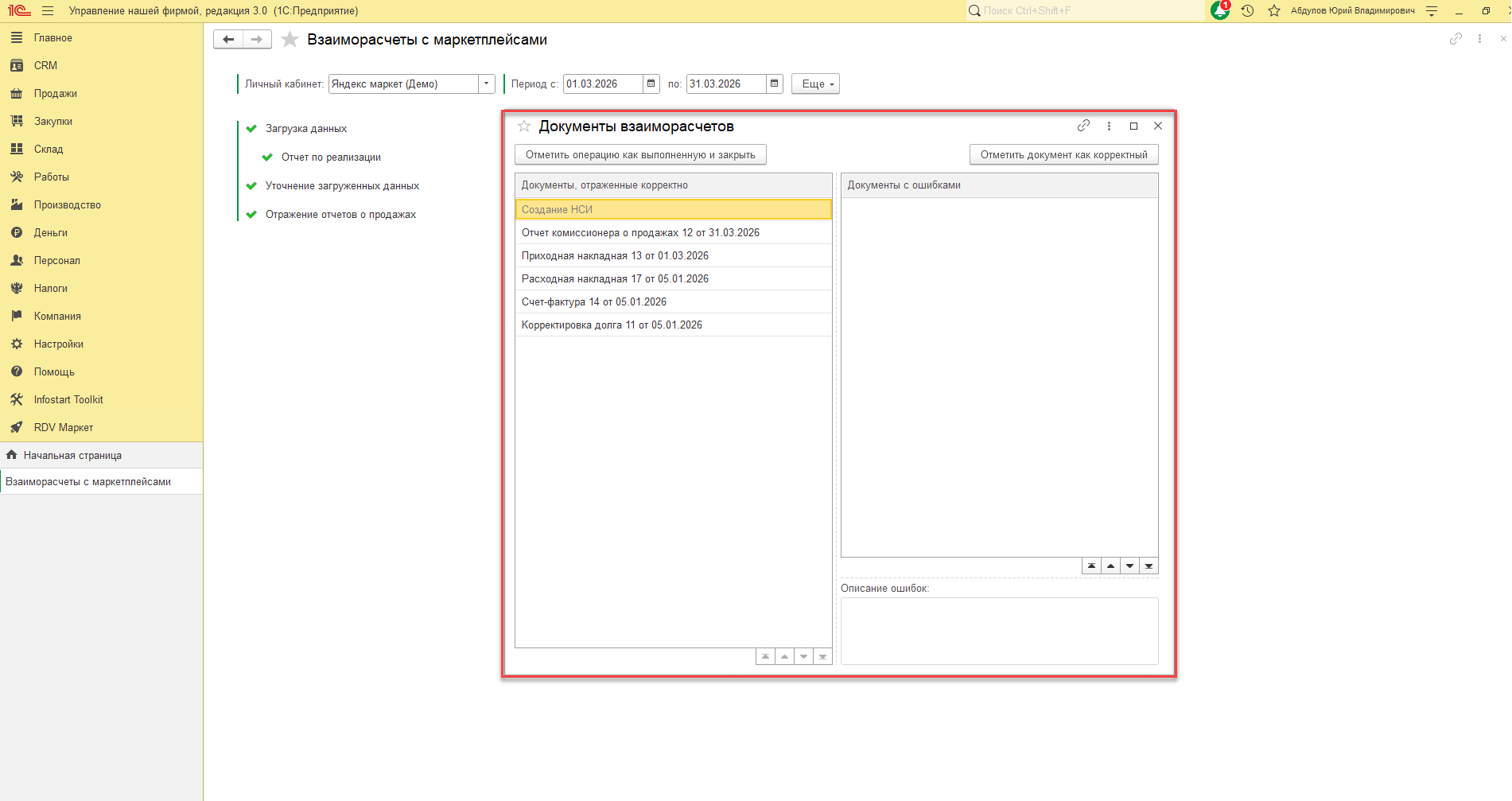Copy link icon in Документы взаиморасчетов dialog
This screenshot has width=1512, height=801.
click(1083, 126)
